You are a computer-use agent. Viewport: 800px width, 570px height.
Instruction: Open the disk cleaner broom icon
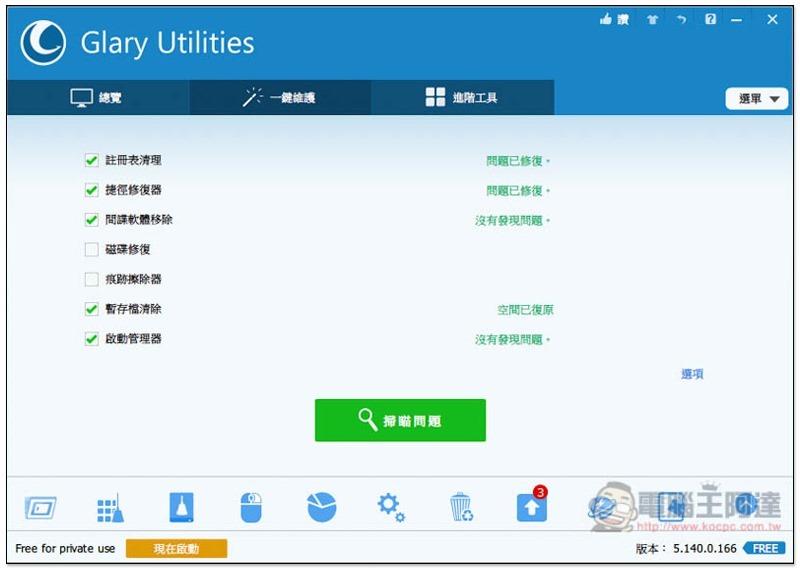[x=182, y=507]
